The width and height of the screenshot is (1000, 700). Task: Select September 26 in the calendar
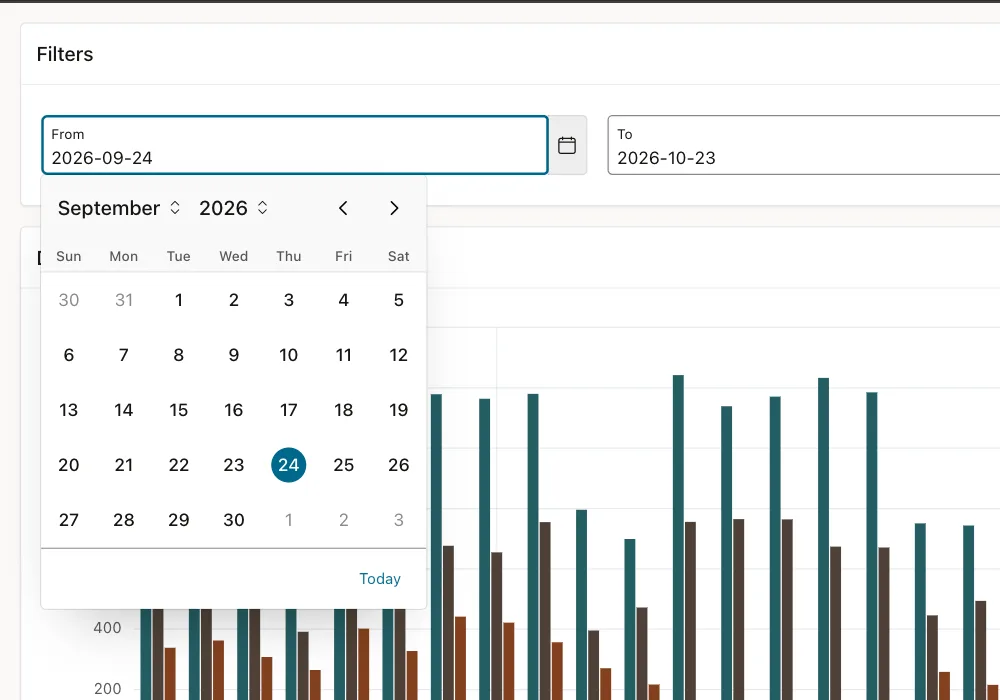[399, 465]
